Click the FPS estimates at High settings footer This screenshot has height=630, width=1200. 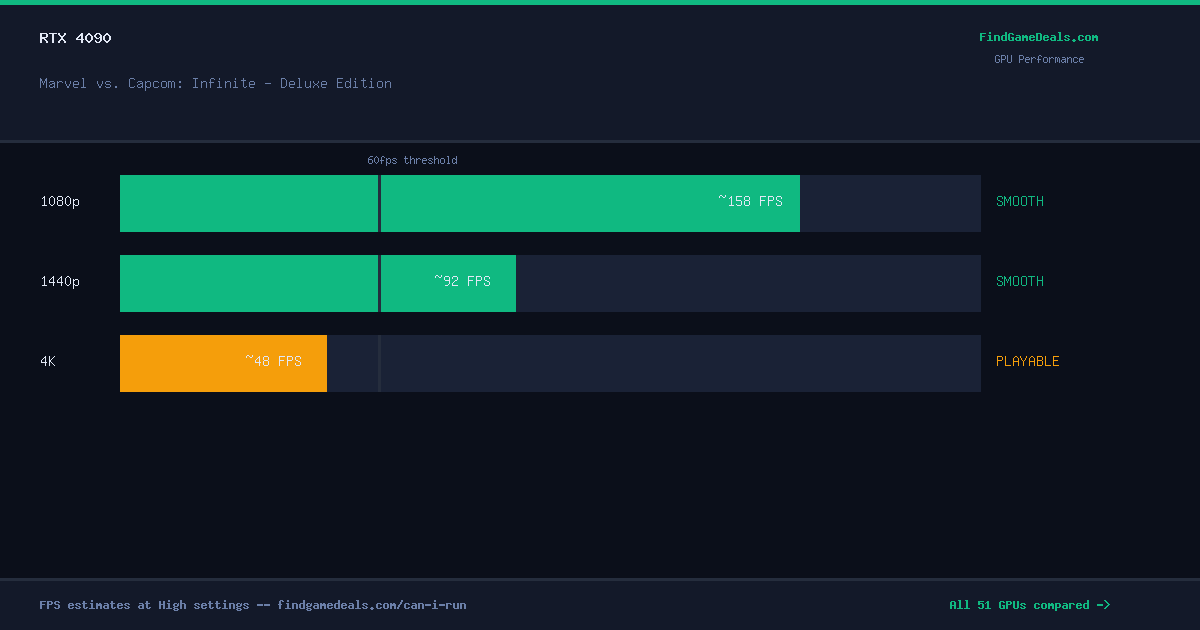tap(252, 605)
